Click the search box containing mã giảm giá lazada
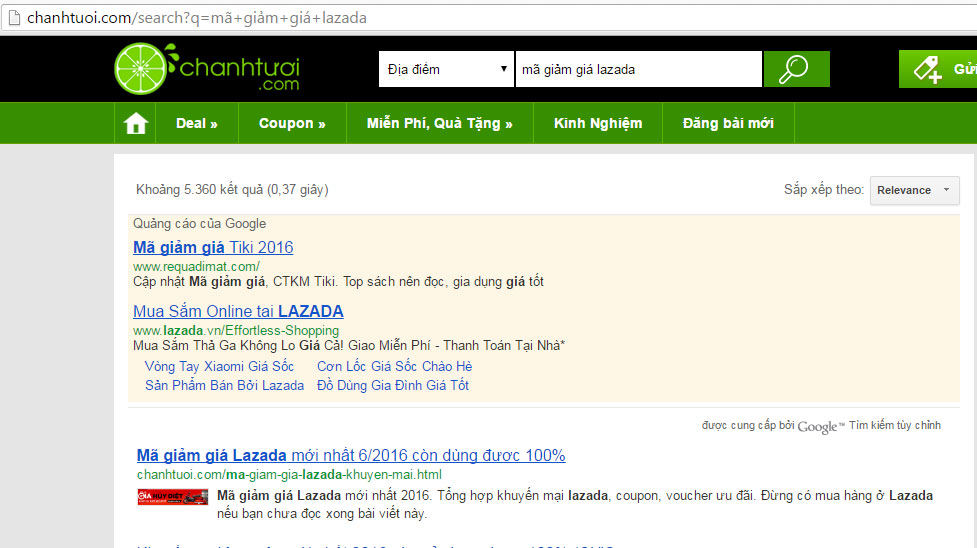977x548 pixels. tap(639, 69)
